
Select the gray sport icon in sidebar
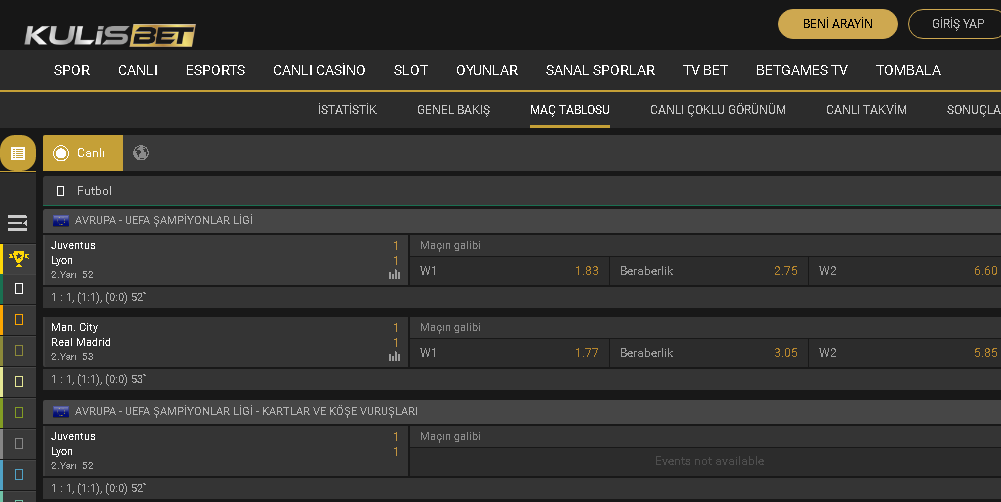pos(19,443)
